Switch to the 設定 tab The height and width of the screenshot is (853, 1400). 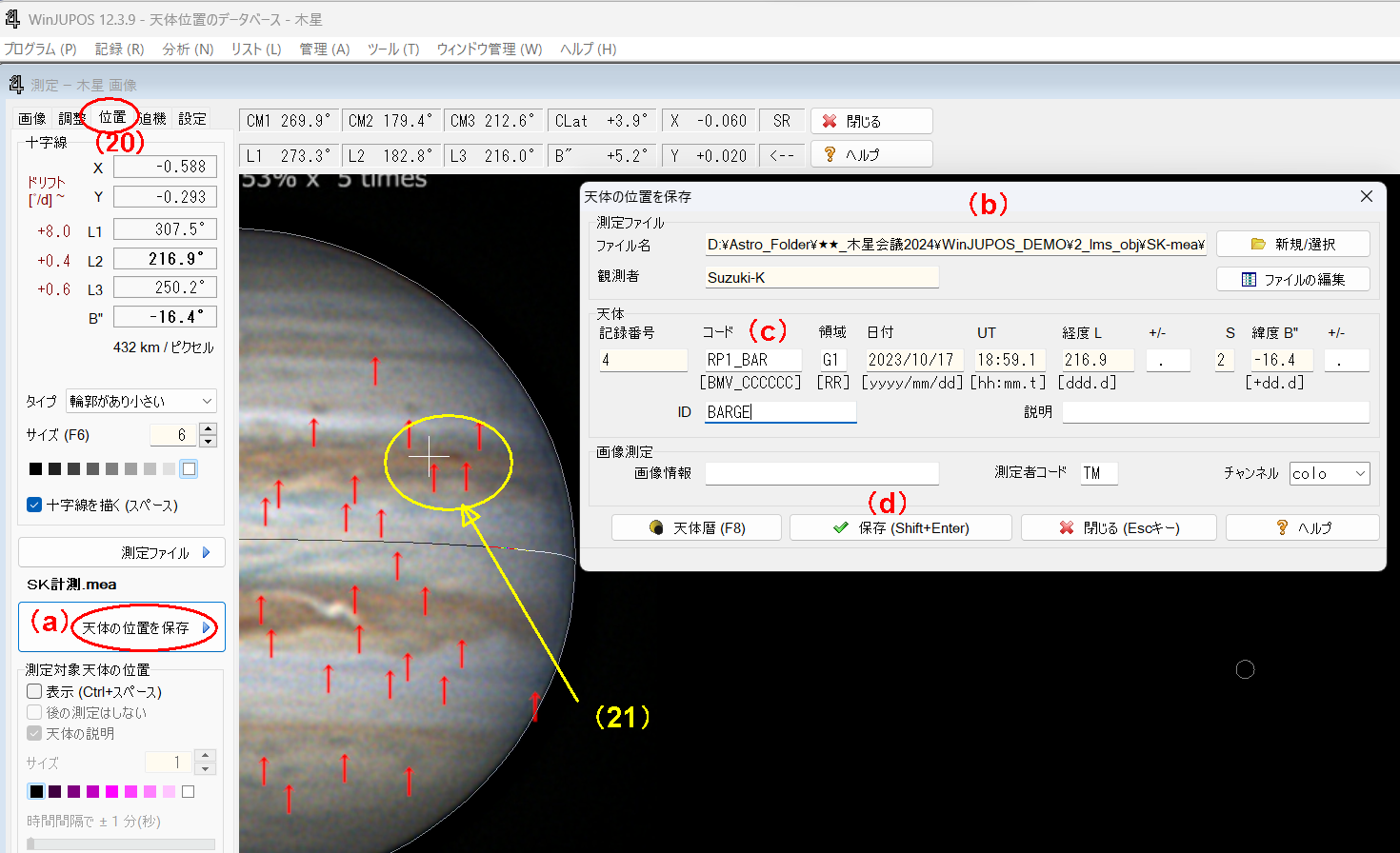tap(192, 118)
